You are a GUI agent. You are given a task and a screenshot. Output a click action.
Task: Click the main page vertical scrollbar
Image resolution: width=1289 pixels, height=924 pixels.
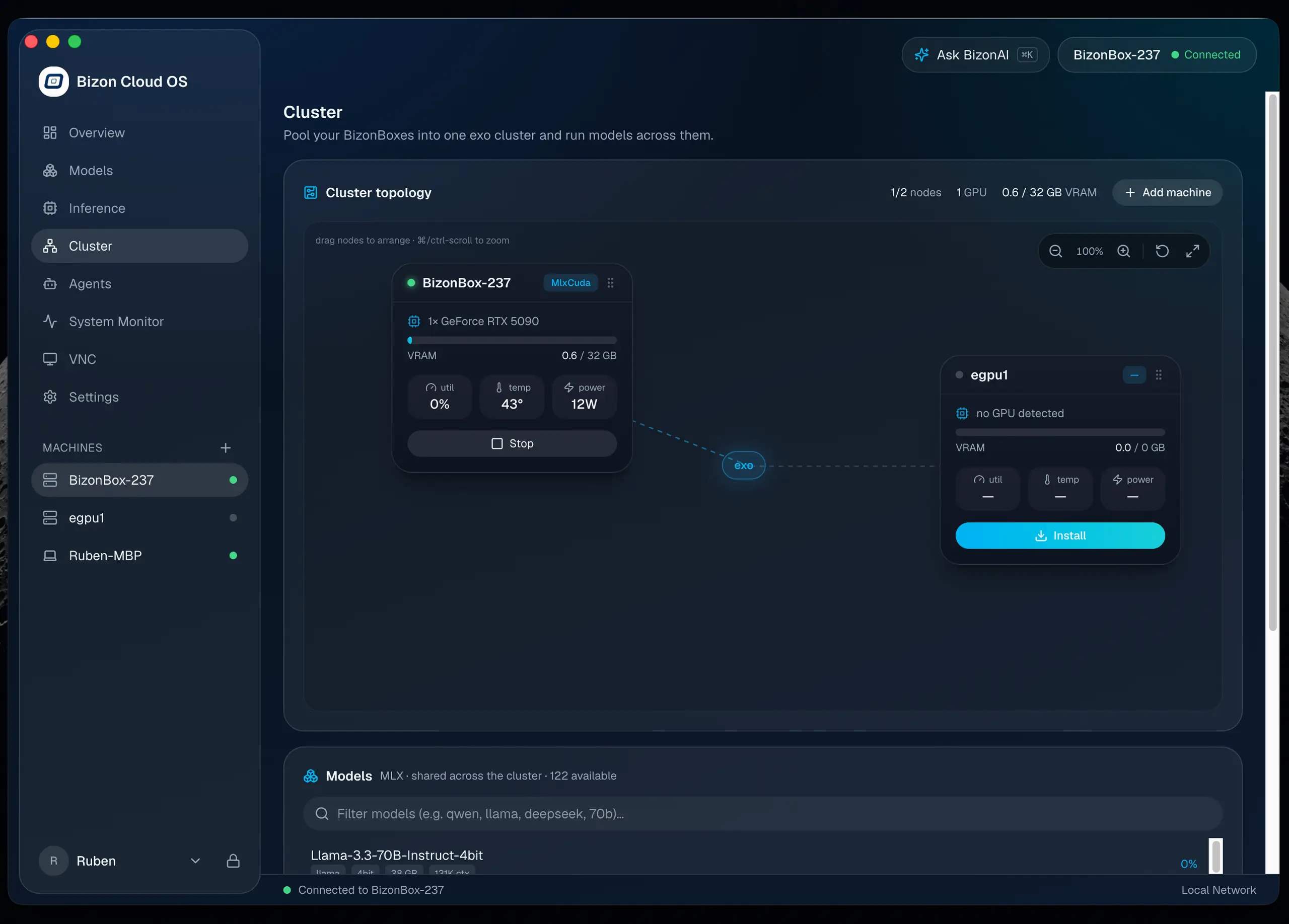point(1273,362)
